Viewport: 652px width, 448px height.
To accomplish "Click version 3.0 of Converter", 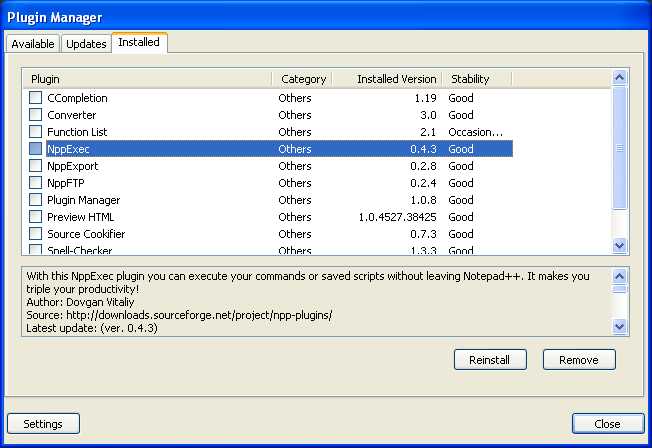I will tap(428, 115).
